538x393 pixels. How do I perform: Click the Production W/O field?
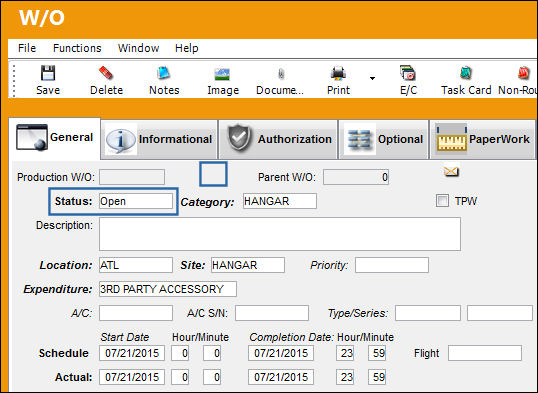coord(132,177)
